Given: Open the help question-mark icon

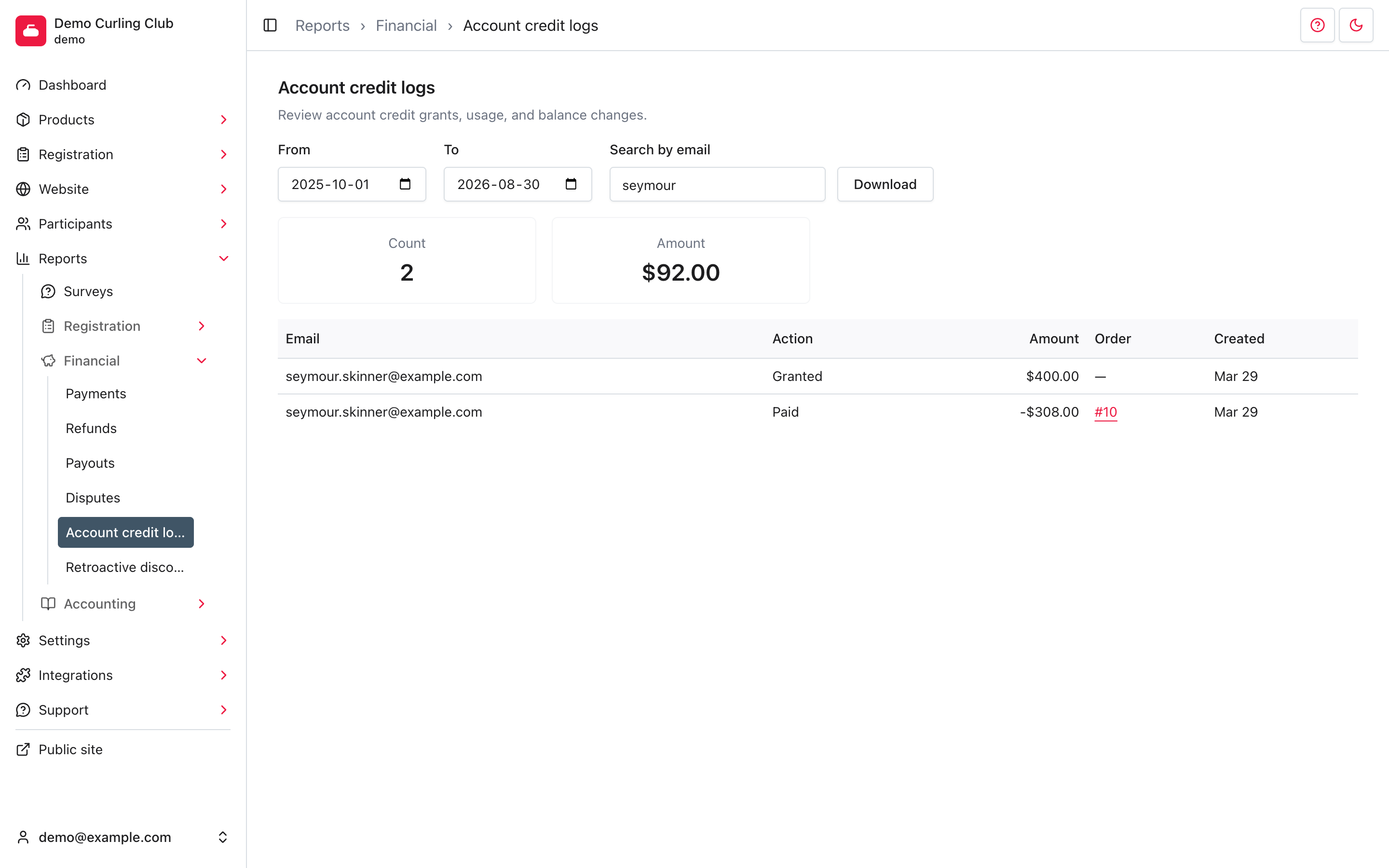Looking at the screenshot, I should (x=1317, y=25).
